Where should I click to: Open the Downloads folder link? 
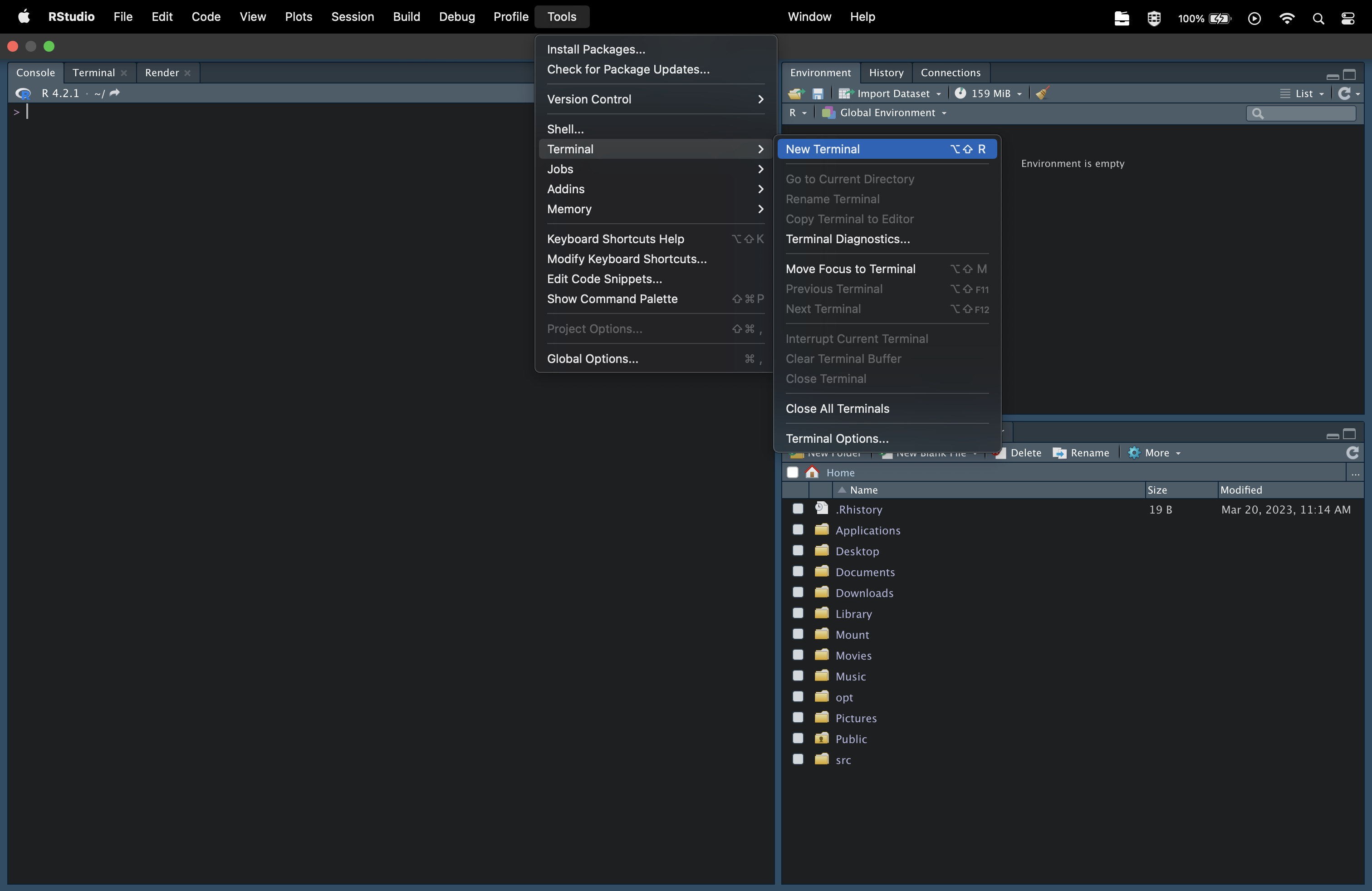864,592
